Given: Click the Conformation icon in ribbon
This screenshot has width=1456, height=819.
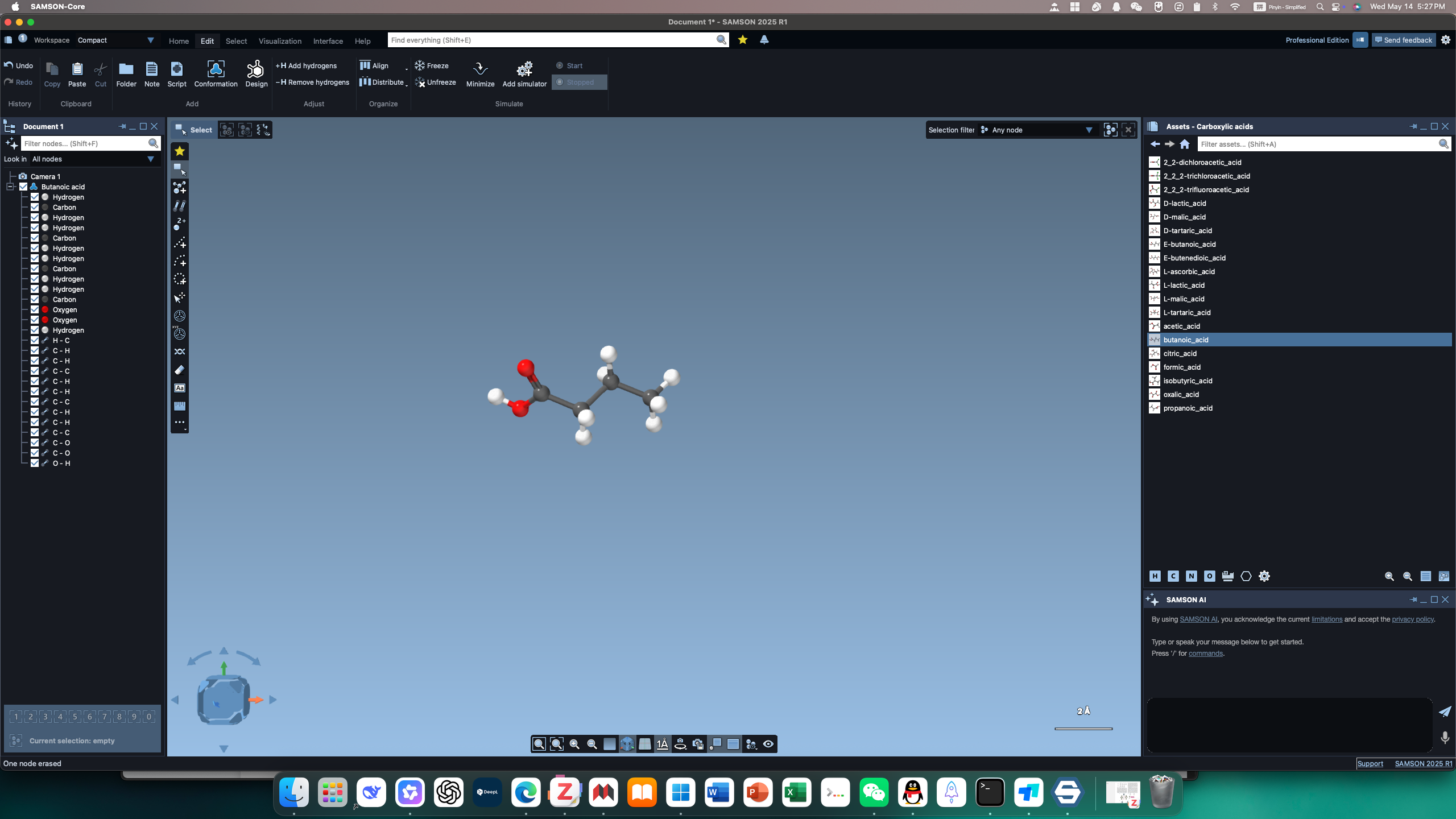Looking at the screenshot, I should tap(216, 69).
